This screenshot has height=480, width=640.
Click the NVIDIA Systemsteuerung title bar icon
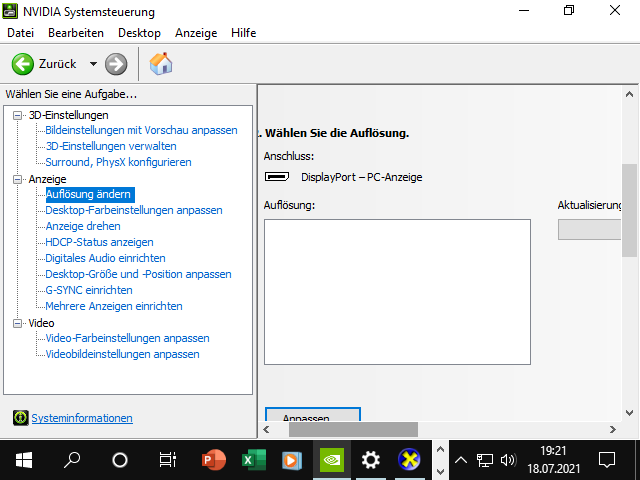coord(10,11)
